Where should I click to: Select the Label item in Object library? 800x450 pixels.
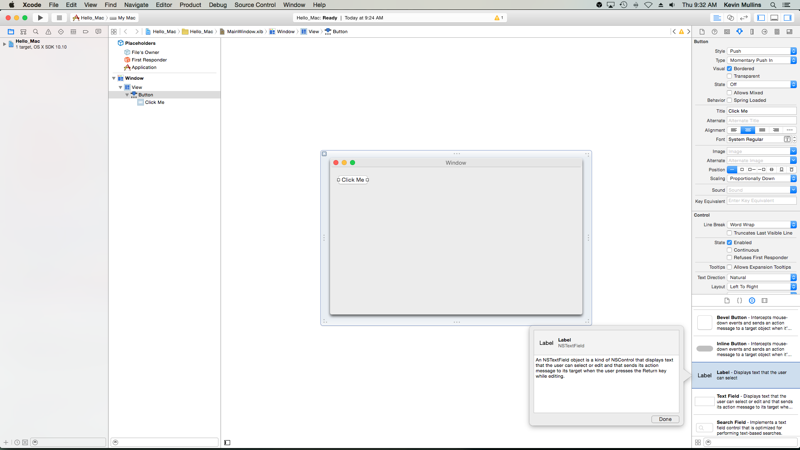746,376
